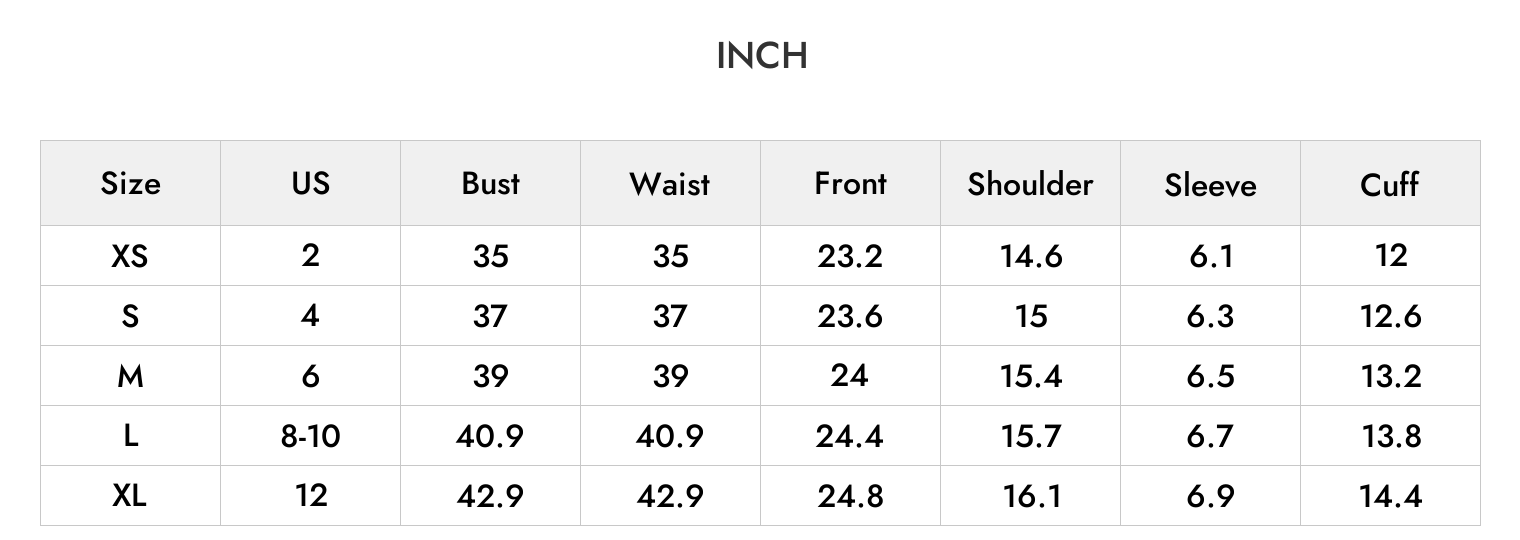Click the 14.6 Shoulder measurement cell
Viewport: 1520px width, 540px height.
1030,256
